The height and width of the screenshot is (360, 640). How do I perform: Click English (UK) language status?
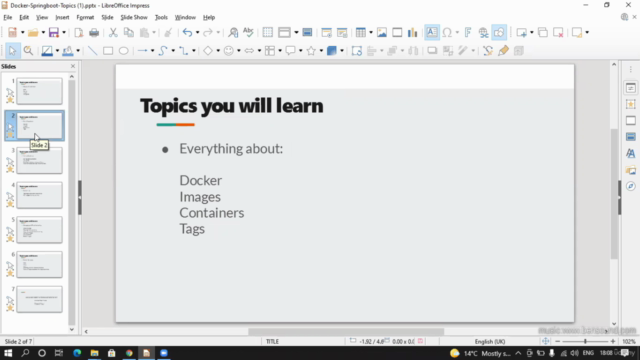(489, 341)
